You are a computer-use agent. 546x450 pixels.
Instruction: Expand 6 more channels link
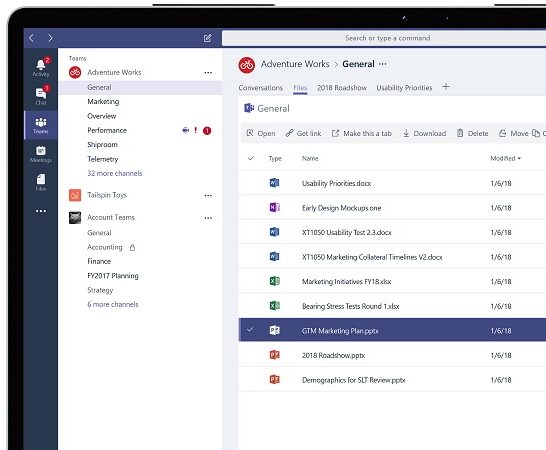tap(112, 304)
